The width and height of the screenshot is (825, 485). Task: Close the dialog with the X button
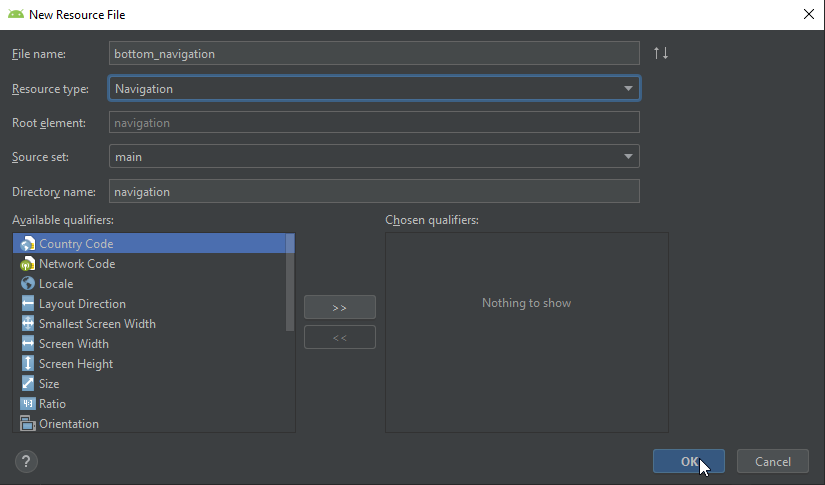pos(809,14)
